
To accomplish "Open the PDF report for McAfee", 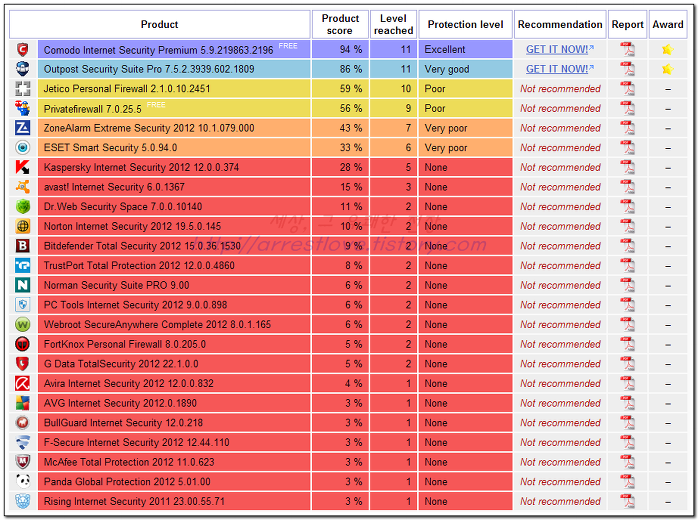I will pos(628,462).
